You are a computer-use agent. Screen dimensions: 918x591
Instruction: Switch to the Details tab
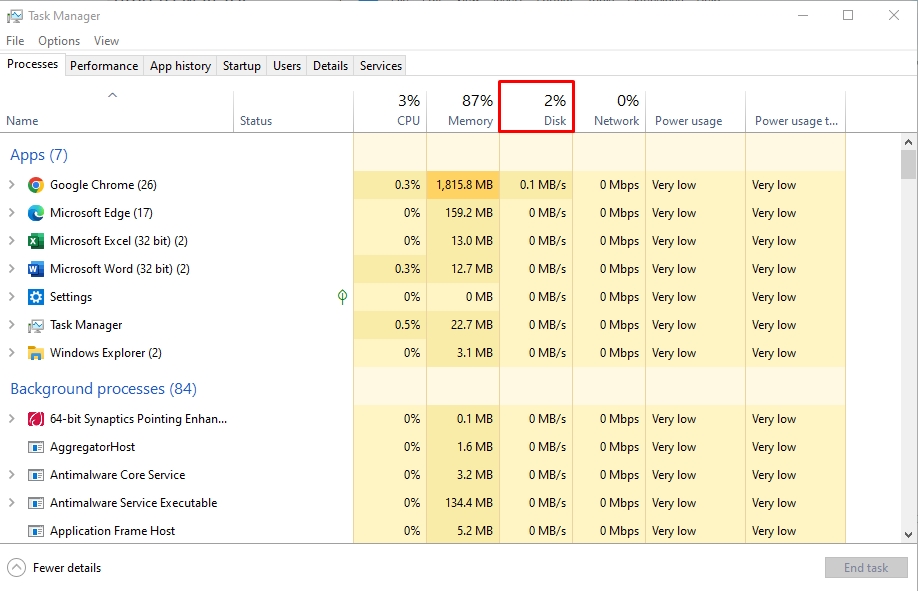(330, 66)
